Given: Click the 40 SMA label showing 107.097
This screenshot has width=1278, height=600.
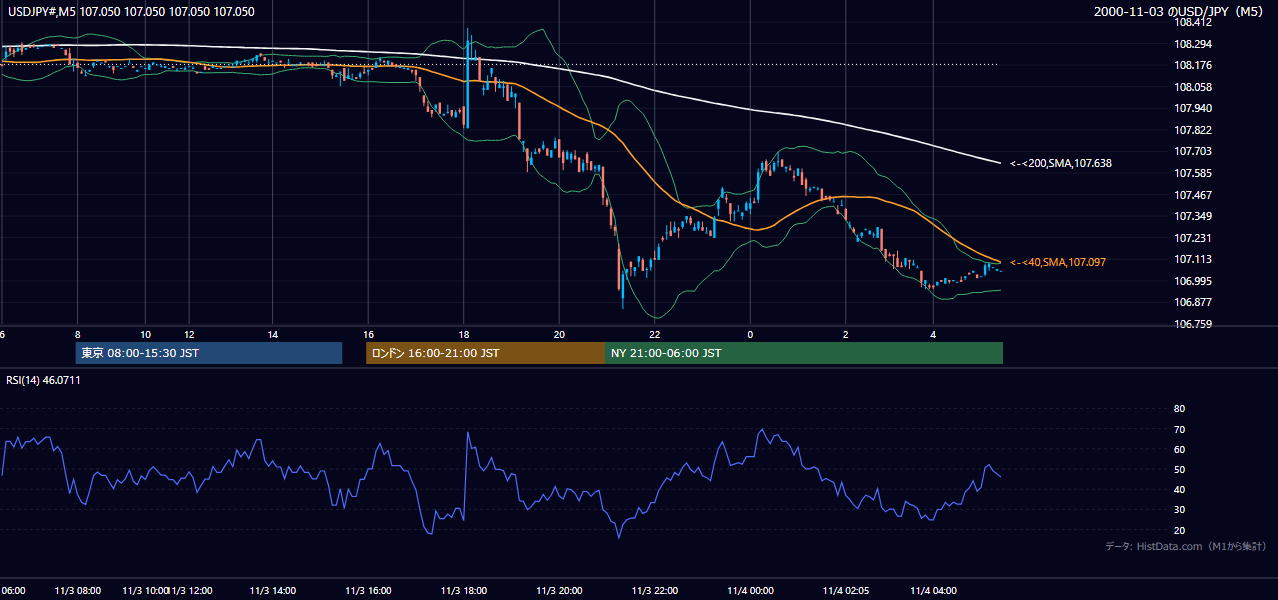Looking at the screenshot, I should point(1057,262).
